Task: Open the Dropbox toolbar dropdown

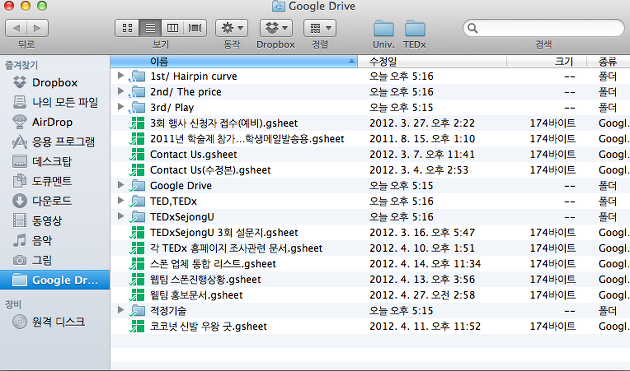Action: pos(276,28)
